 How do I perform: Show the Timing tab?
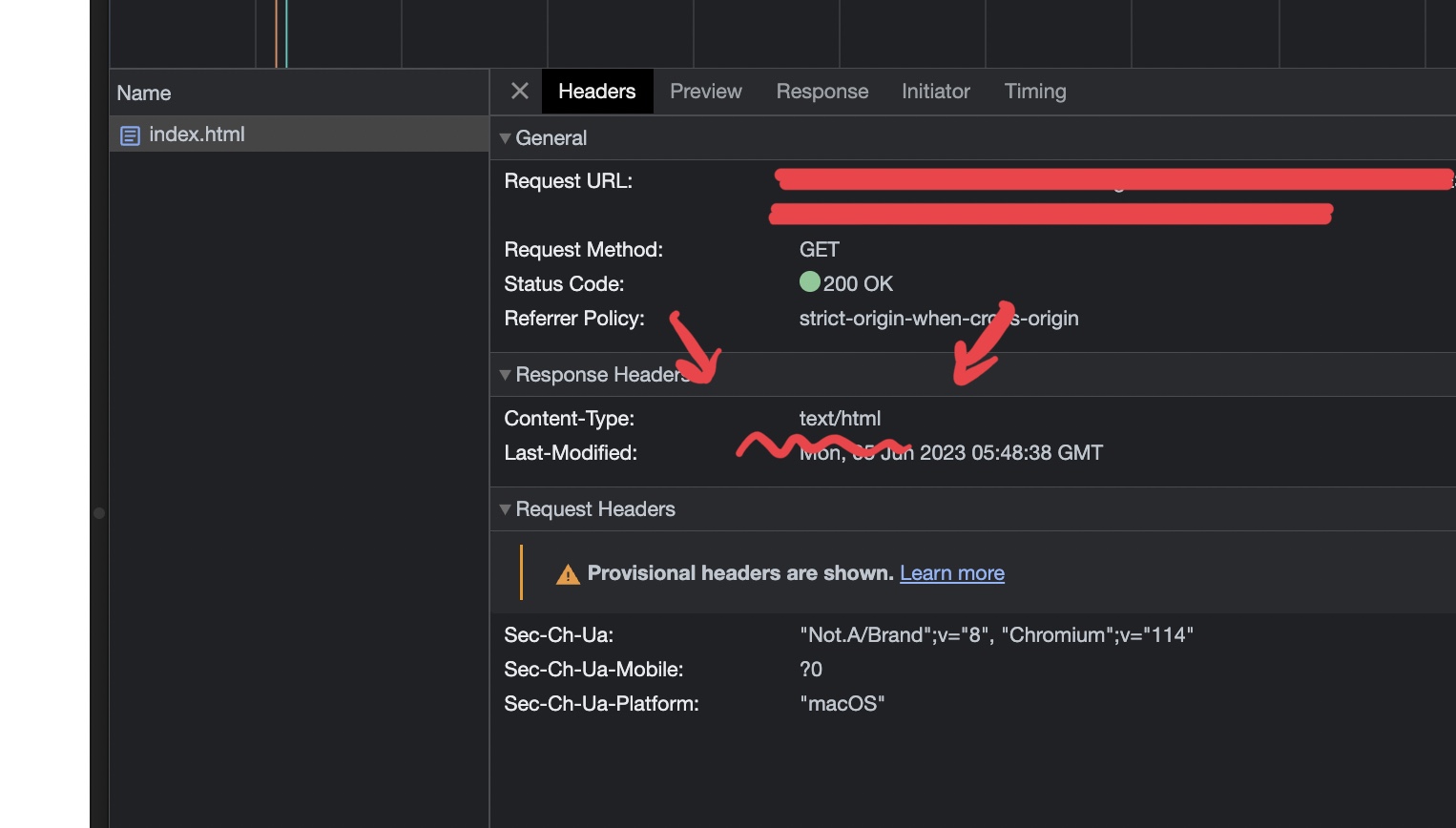point(1034,92)
